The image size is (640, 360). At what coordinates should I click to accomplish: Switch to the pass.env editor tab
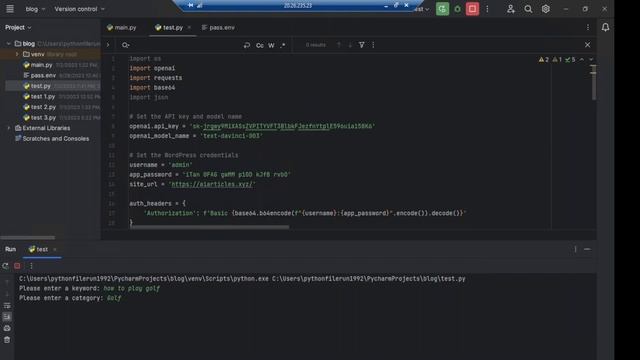pos(218,28)
